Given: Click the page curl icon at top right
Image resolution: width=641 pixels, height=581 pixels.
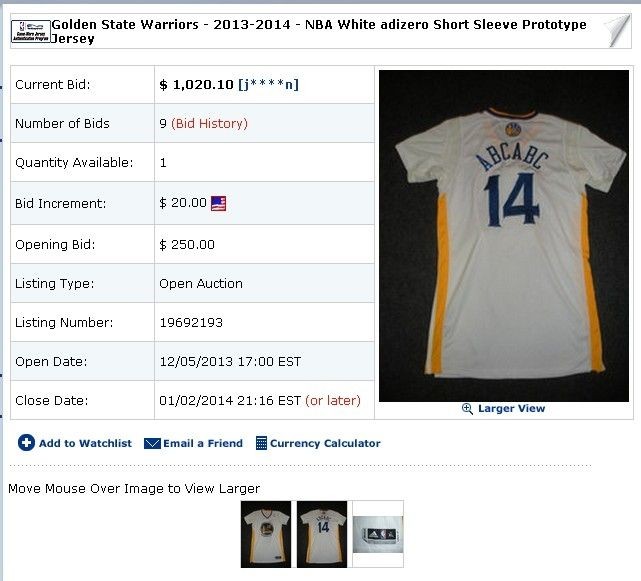Looking at the screenshot, I should 617,31.
